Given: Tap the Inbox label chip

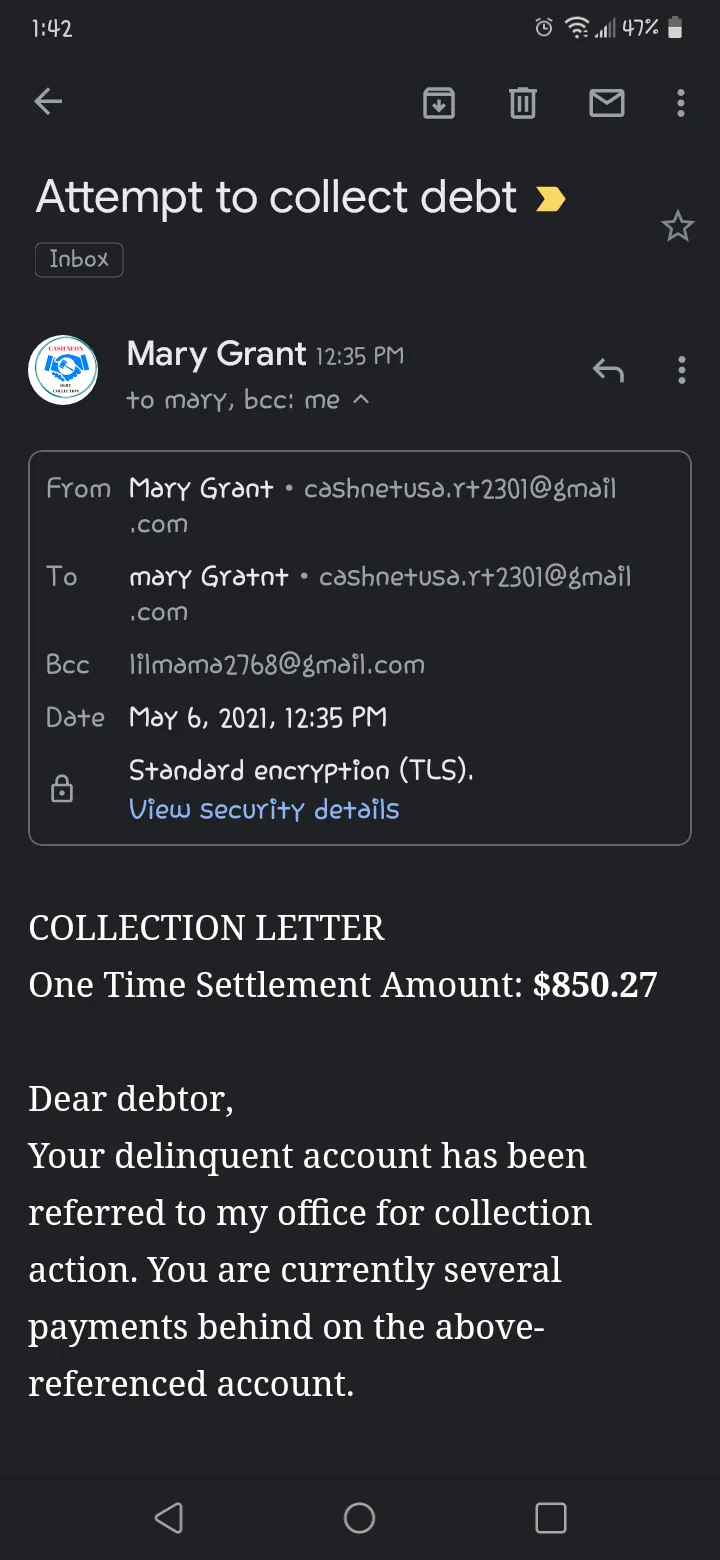Looking at the screenshot, I should (x=79, y=259).
